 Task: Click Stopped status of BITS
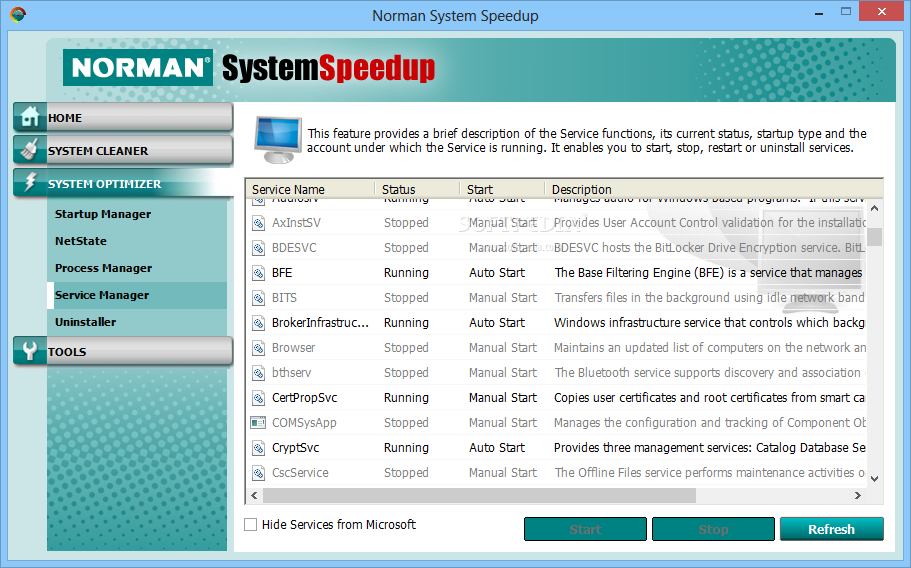pyautogui.click(x=406, y=298)
